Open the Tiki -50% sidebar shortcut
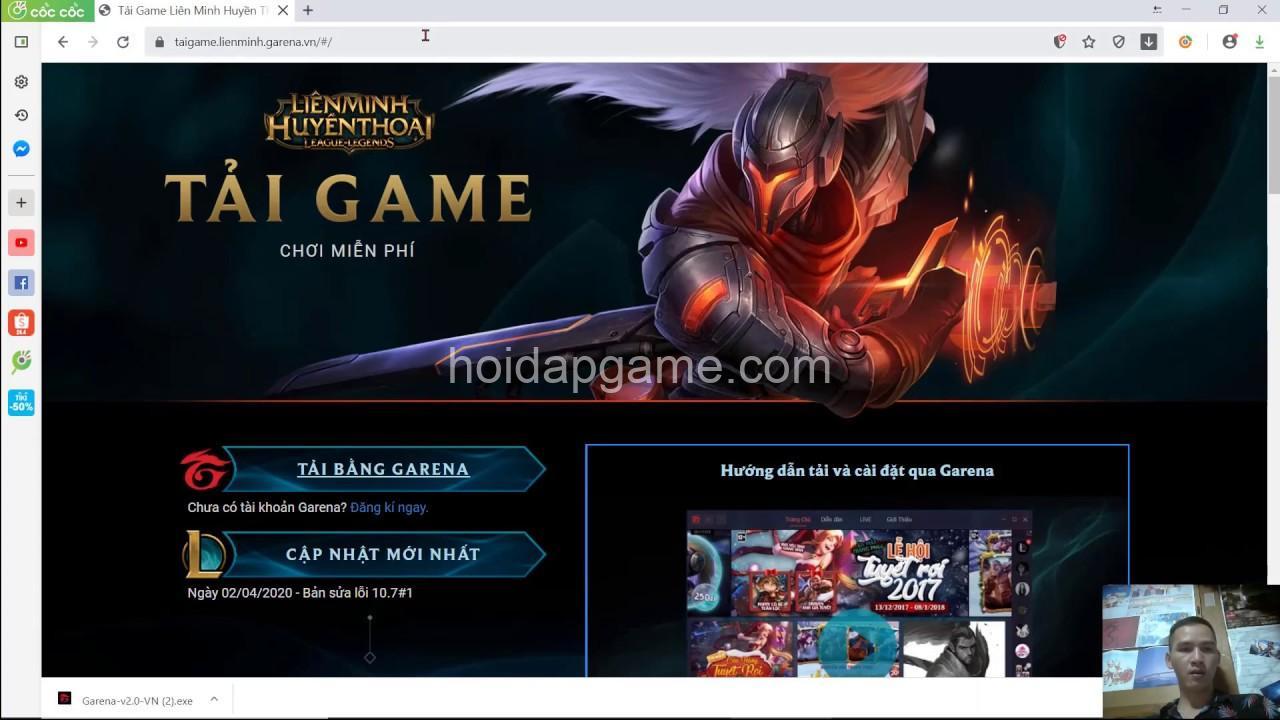The width and height of the screenshot is (1280, 720). point(21,402)
